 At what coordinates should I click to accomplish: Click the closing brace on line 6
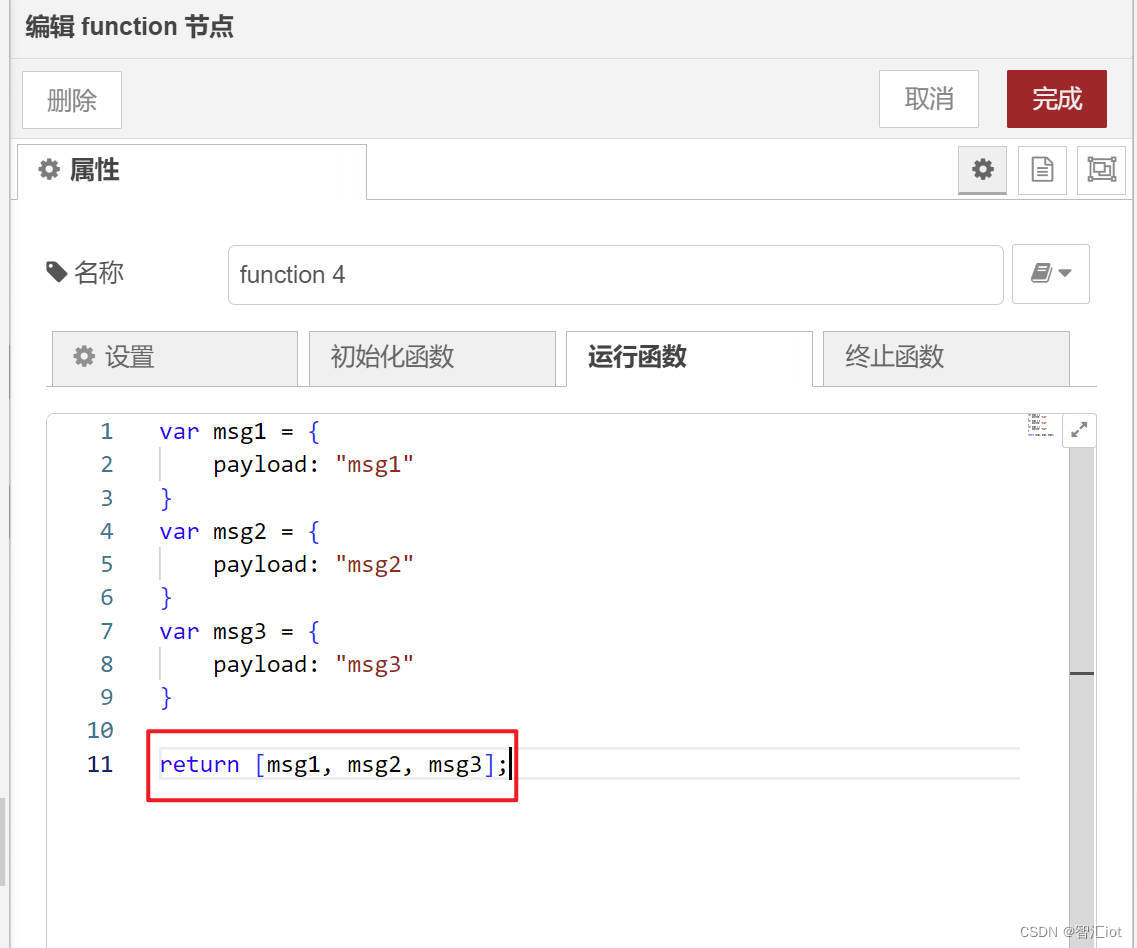coord(166,598)
